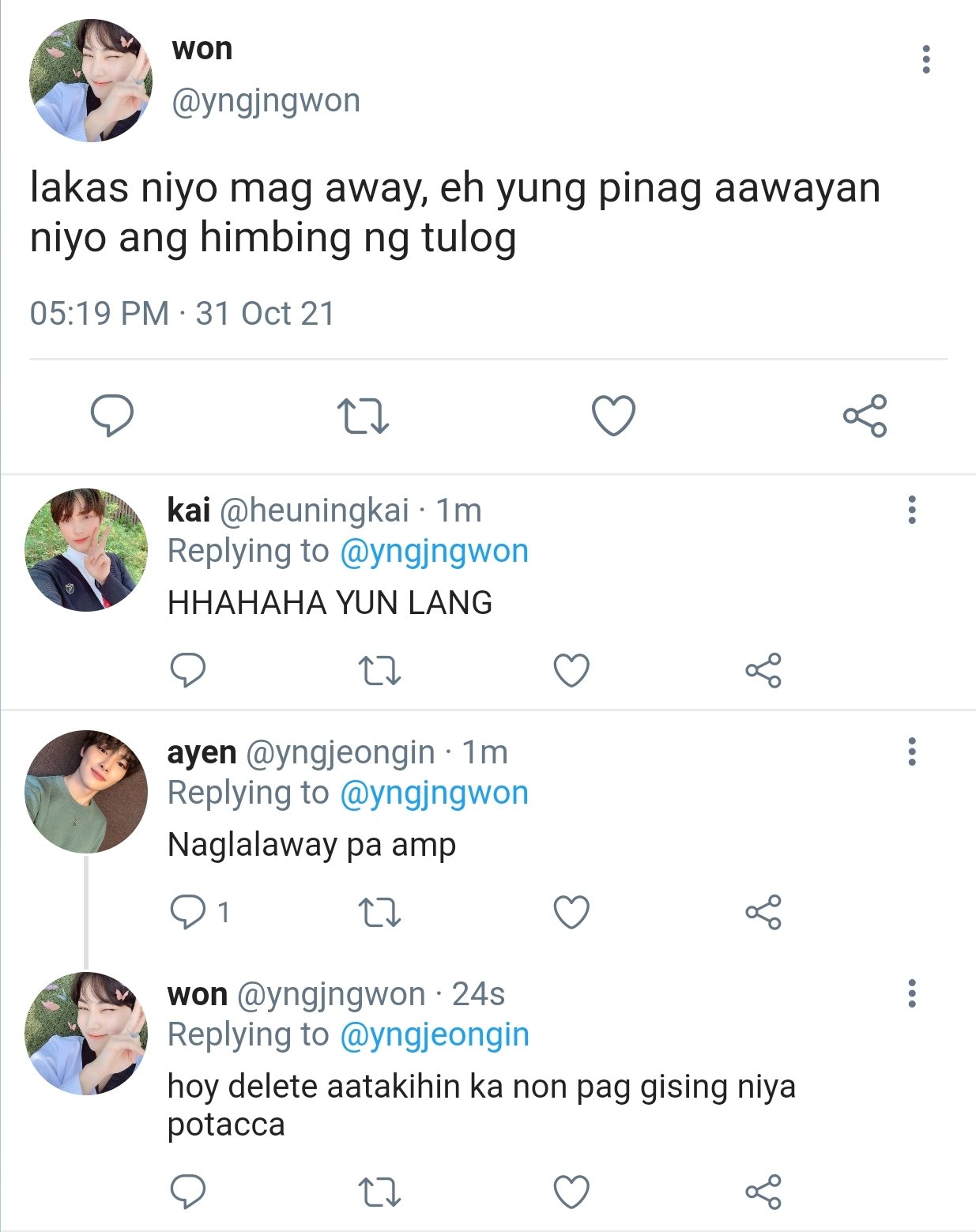976x1232 pixels.
Task: View won's profile picture in header
Action: pyautogui.click(x=90, y=81)
